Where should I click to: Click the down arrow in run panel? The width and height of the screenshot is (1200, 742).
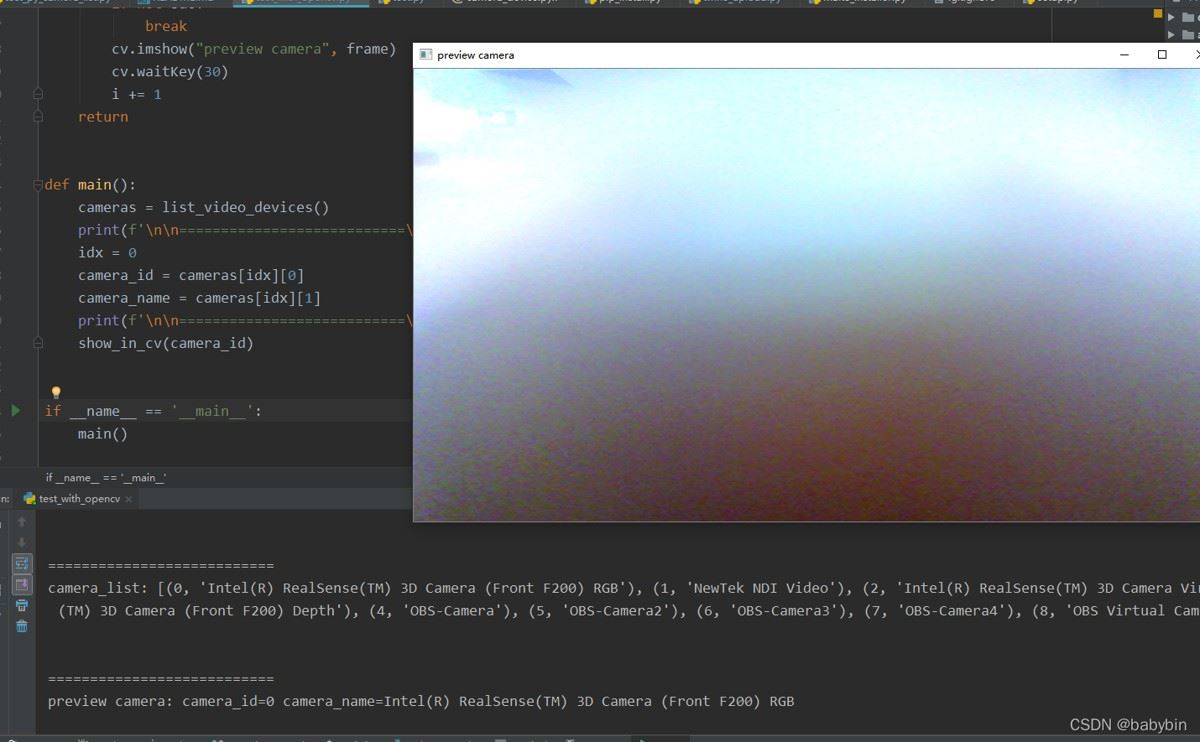pyautogui.click(x=22, y=543)
